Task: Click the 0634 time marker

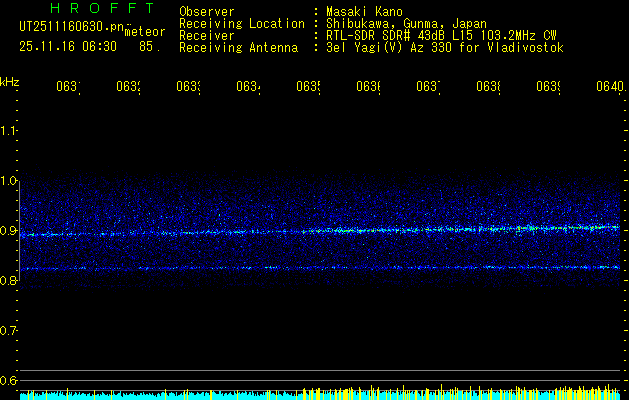Action: [x=248, y=86]
